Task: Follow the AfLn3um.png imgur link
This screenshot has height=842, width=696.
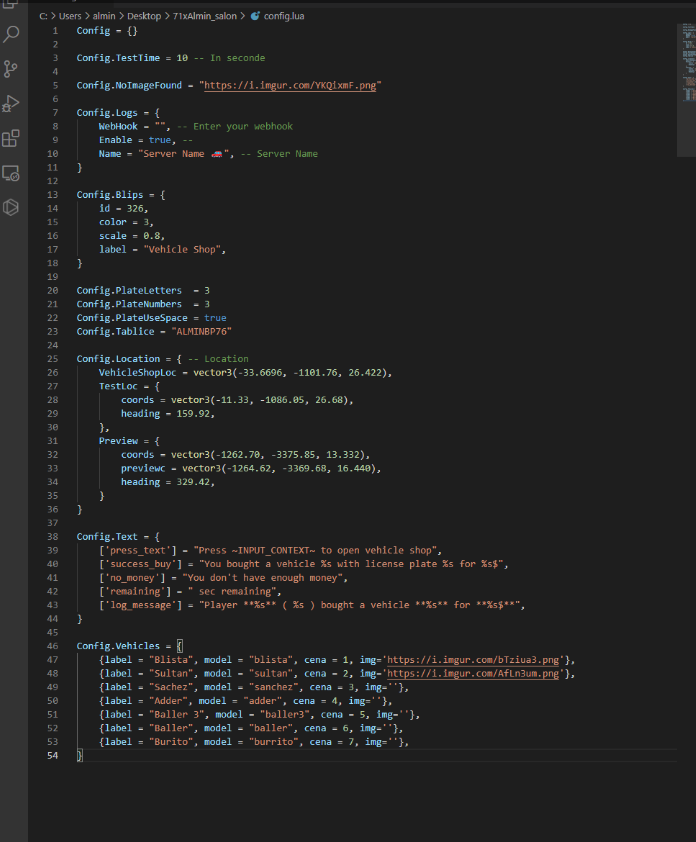Action: click(x=473, y=673)
